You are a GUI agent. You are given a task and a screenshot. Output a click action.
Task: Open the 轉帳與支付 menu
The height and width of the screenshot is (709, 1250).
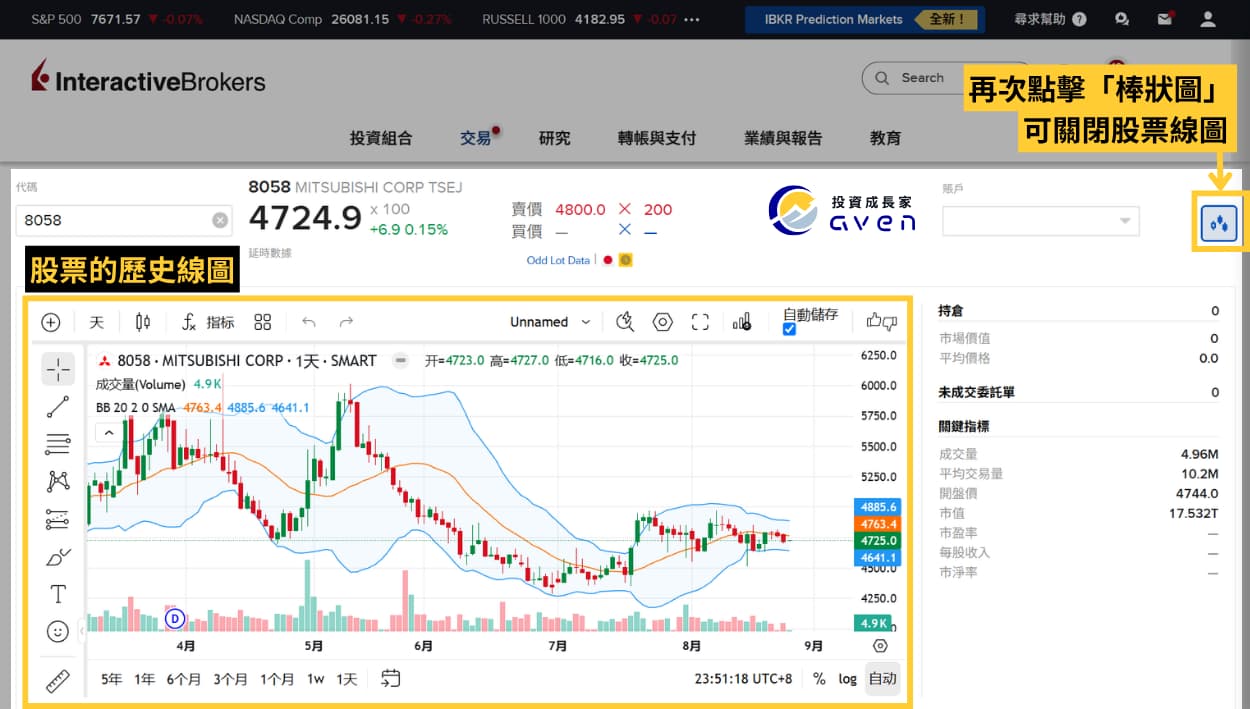pyautogui.click(x=657, y=138)
